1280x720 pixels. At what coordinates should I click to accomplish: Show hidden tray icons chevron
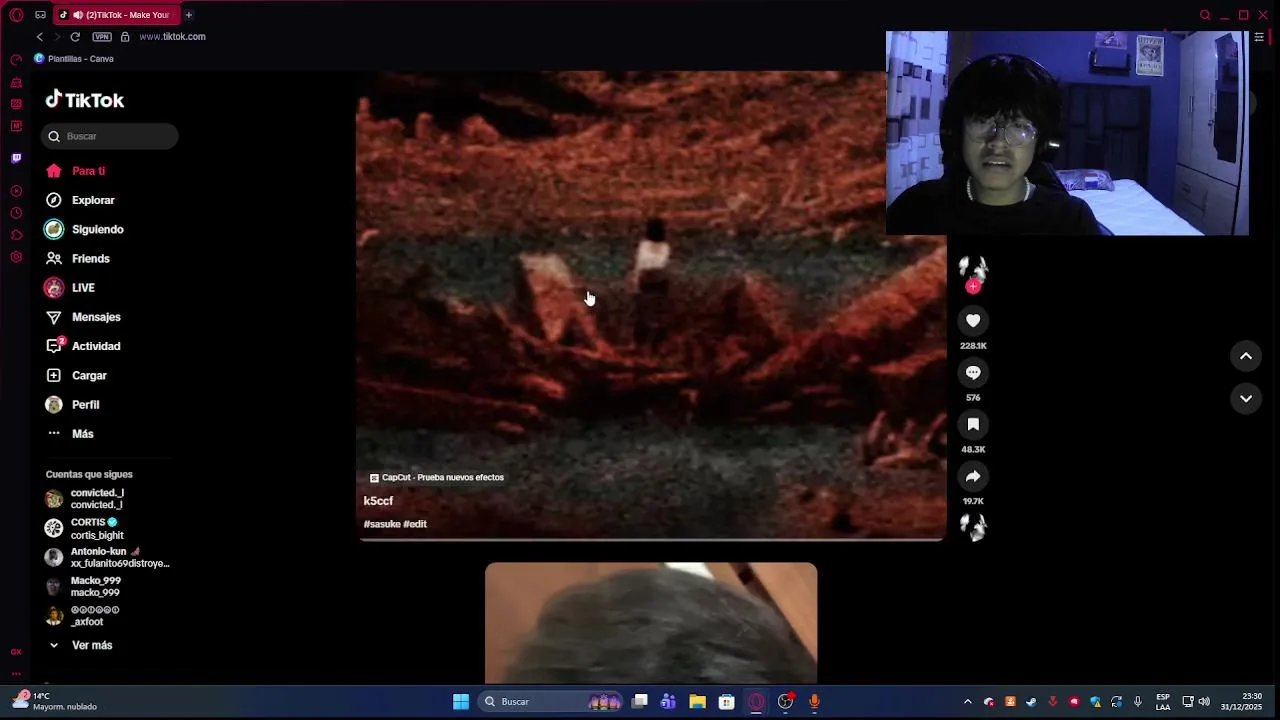pos(967,702)
